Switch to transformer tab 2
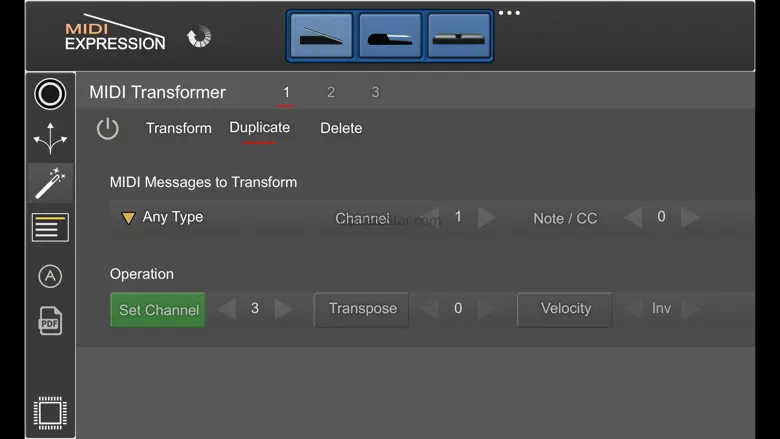Viewport: 780px width, 439px height. click(331, 92)
